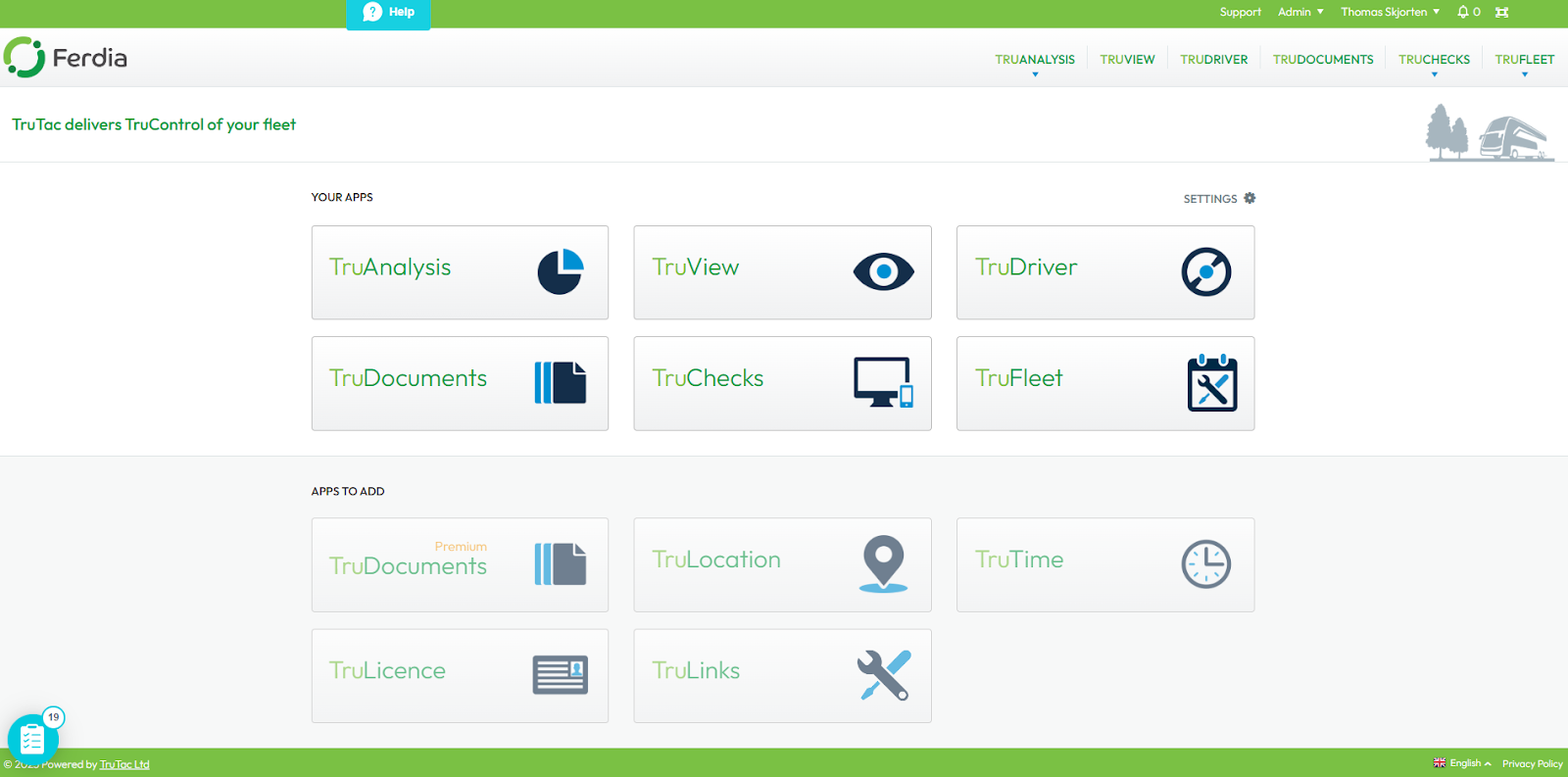The height and width of the screenshot is (777, 1568).
Task: Open TRUFLEET in the top navigation
Action: point(1525,60)
